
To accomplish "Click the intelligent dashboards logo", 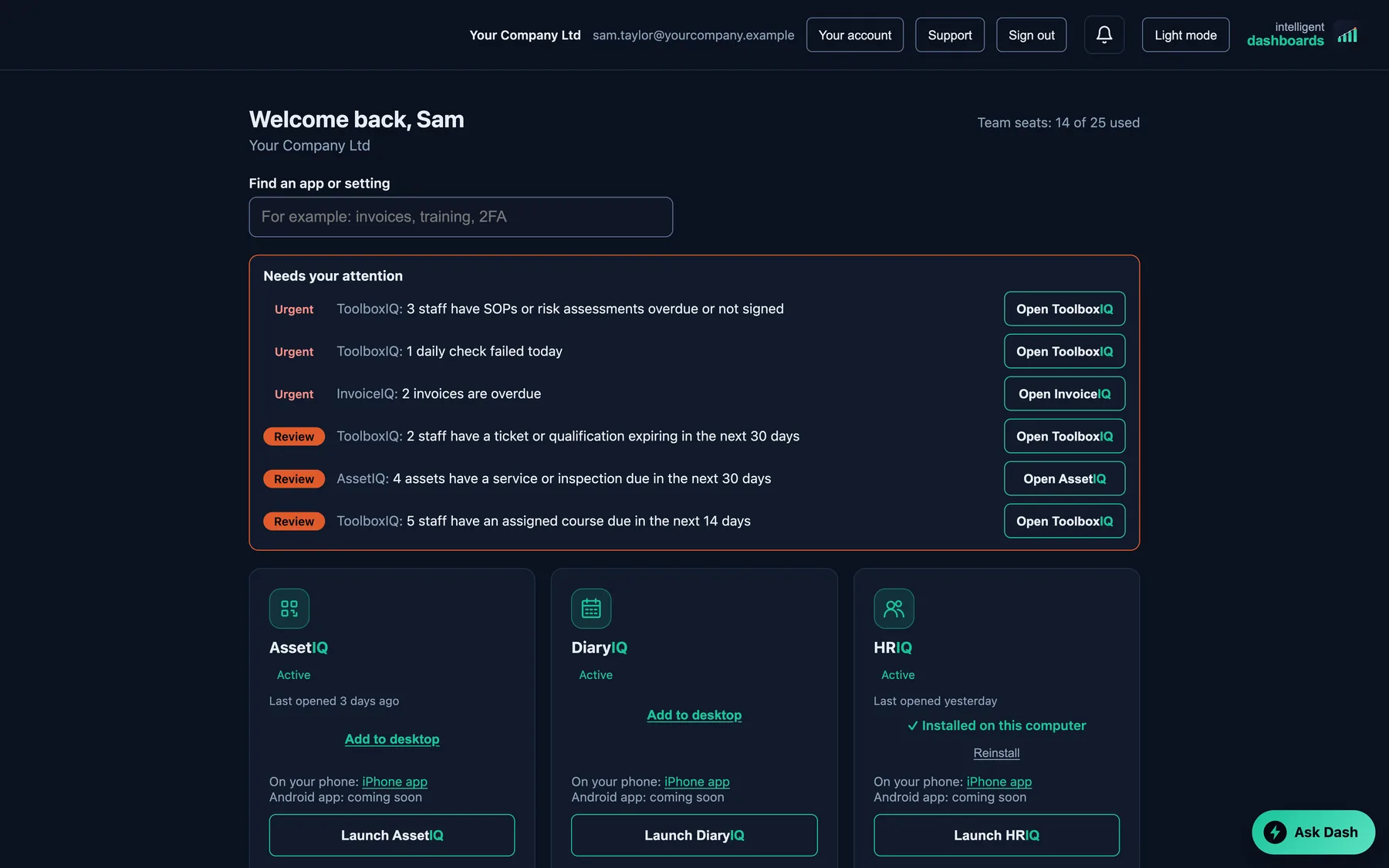I will click(x=1302, y=35).
